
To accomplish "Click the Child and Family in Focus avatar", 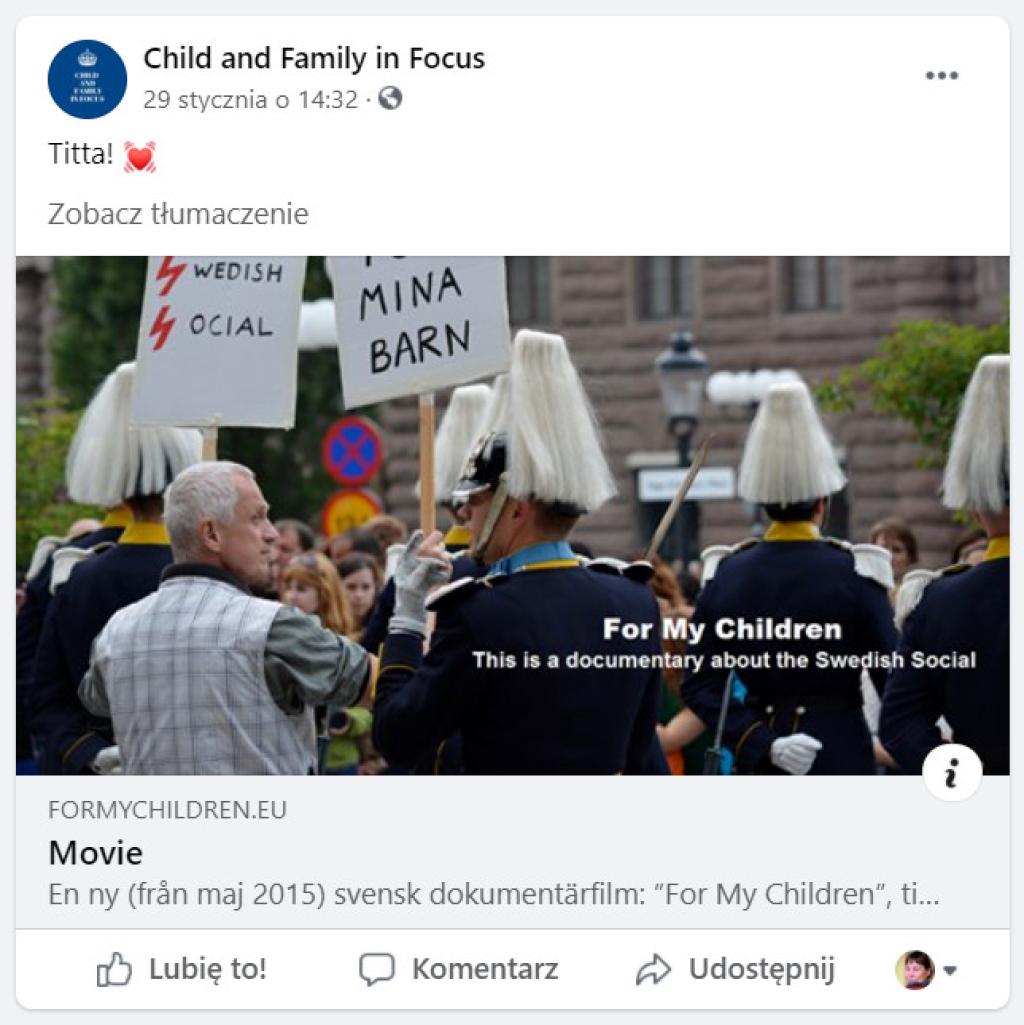I will point(87,79).
